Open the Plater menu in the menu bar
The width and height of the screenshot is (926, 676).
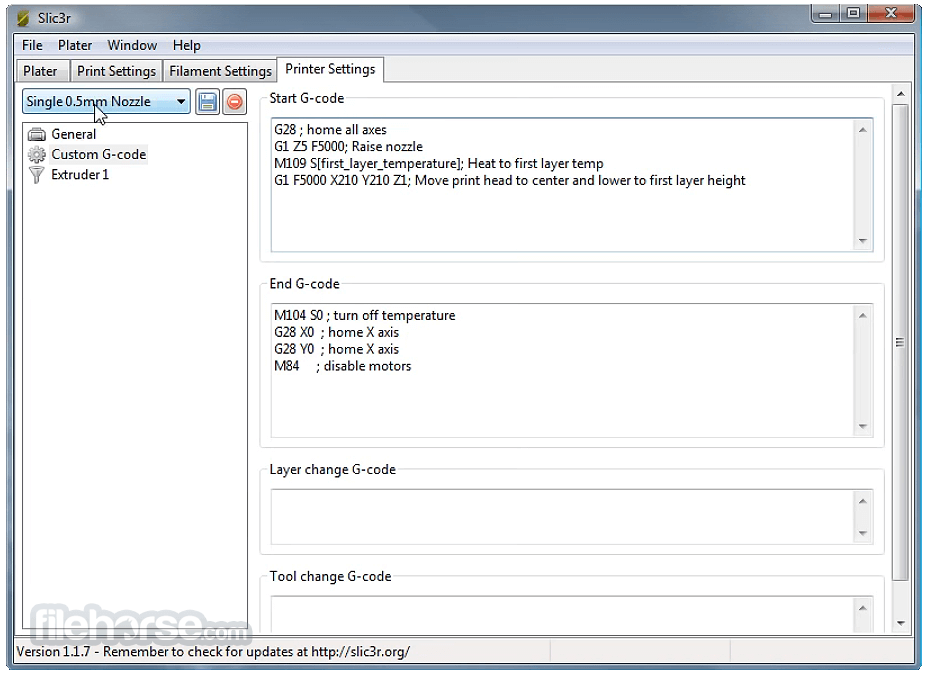74,45
